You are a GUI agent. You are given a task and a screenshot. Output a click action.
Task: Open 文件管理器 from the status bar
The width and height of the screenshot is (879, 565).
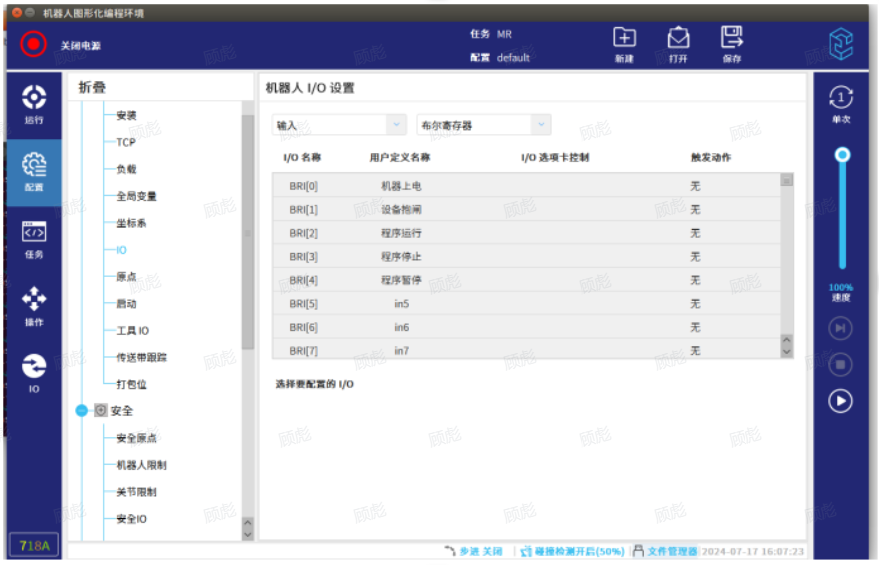(x=665, y=551)
